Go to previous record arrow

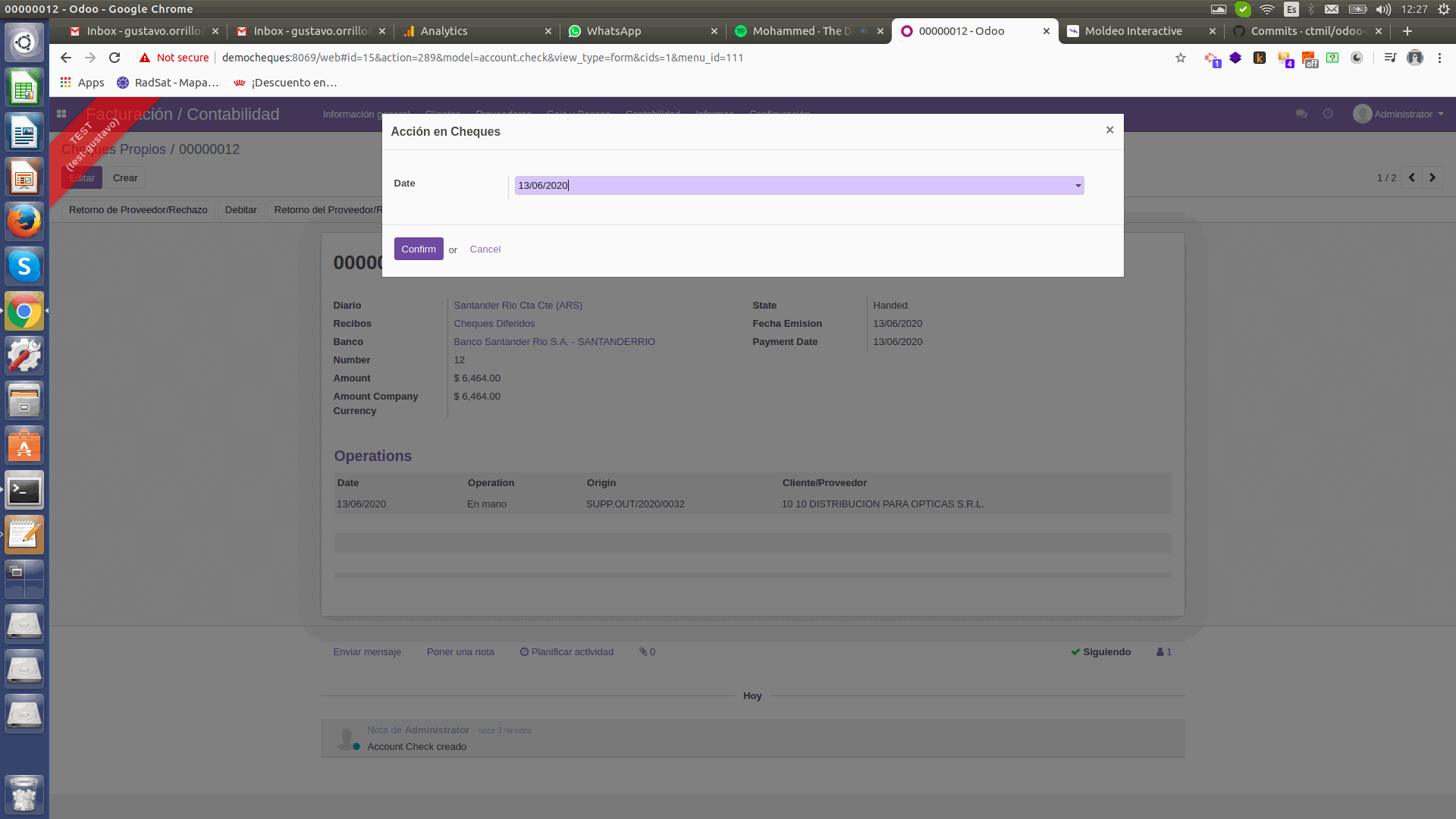point(1411,177)
